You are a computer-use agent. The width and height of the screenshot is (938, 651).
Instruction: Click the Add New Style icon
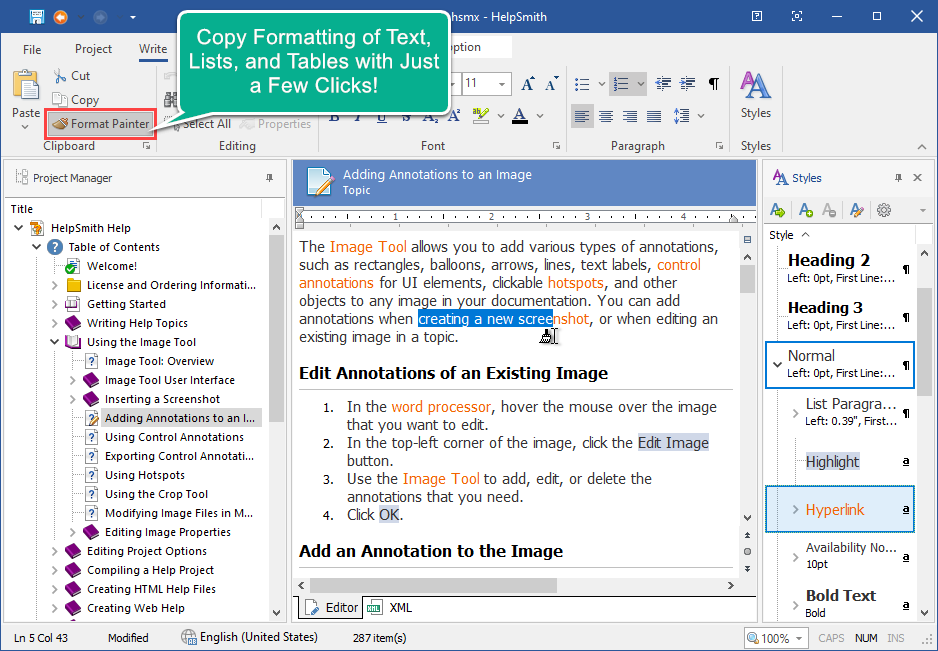[806, 210]
